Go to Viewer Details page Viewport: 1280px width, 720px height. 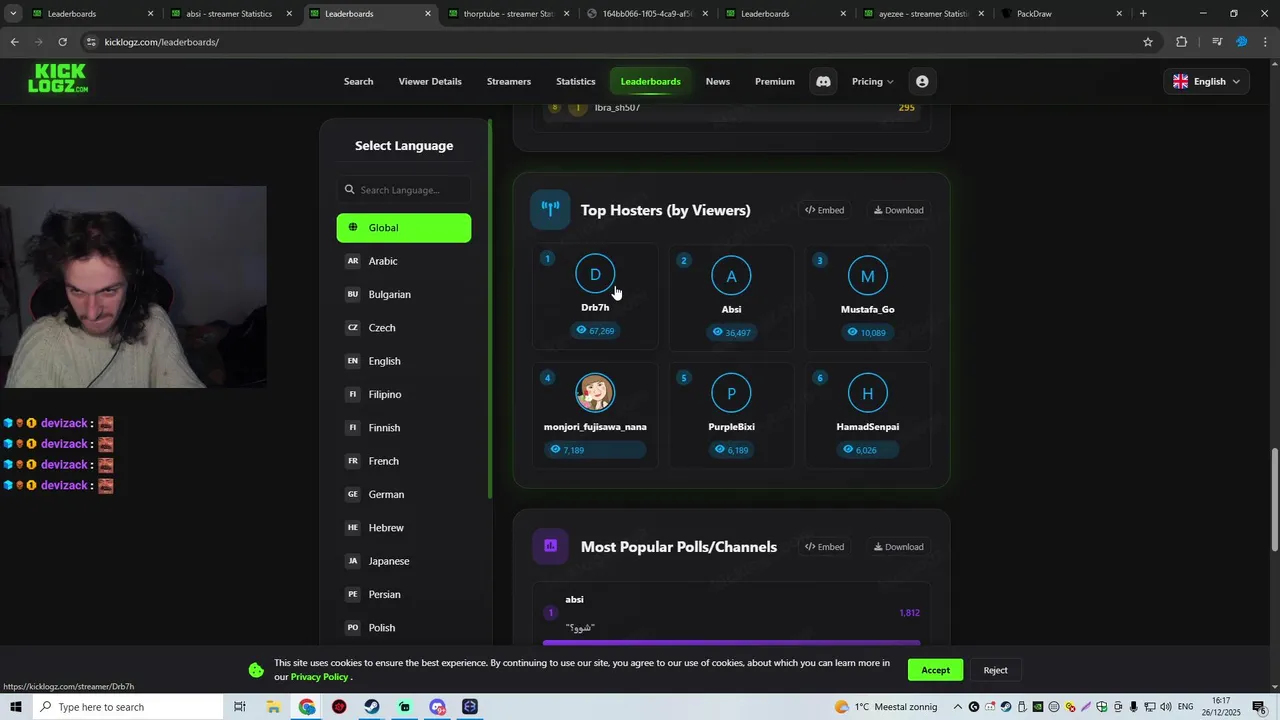(x=430, y=81)
